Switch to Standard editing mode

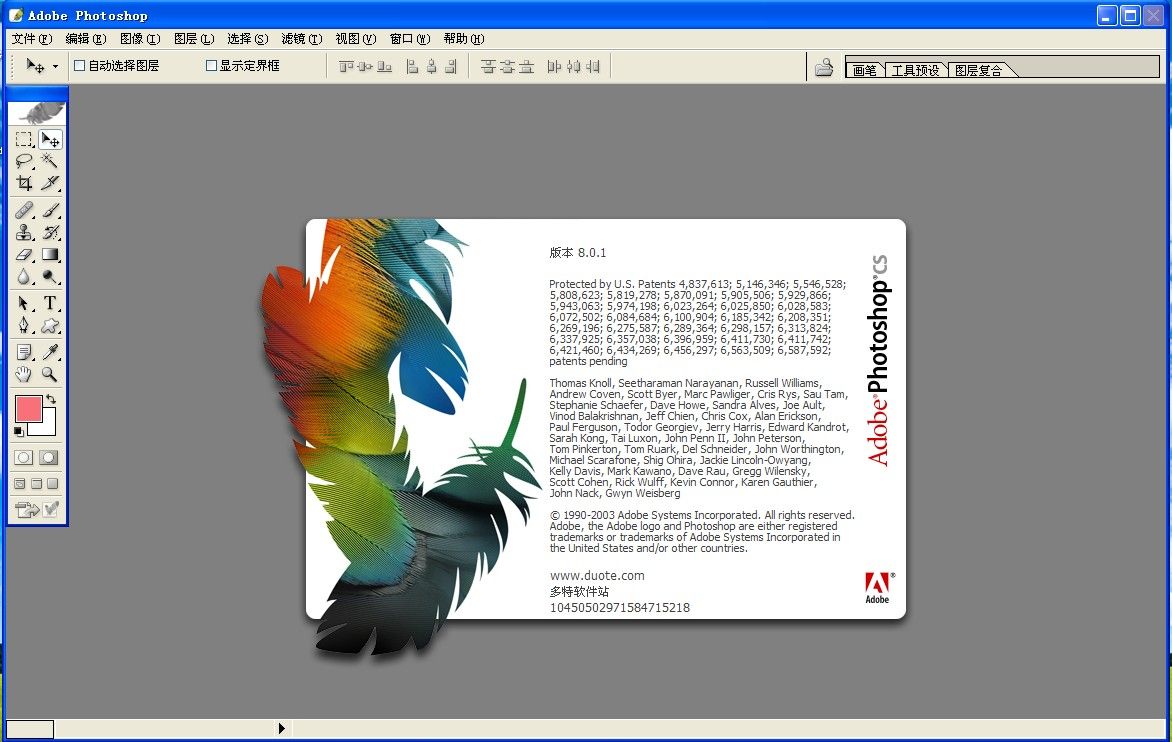[x=24, y=457]
